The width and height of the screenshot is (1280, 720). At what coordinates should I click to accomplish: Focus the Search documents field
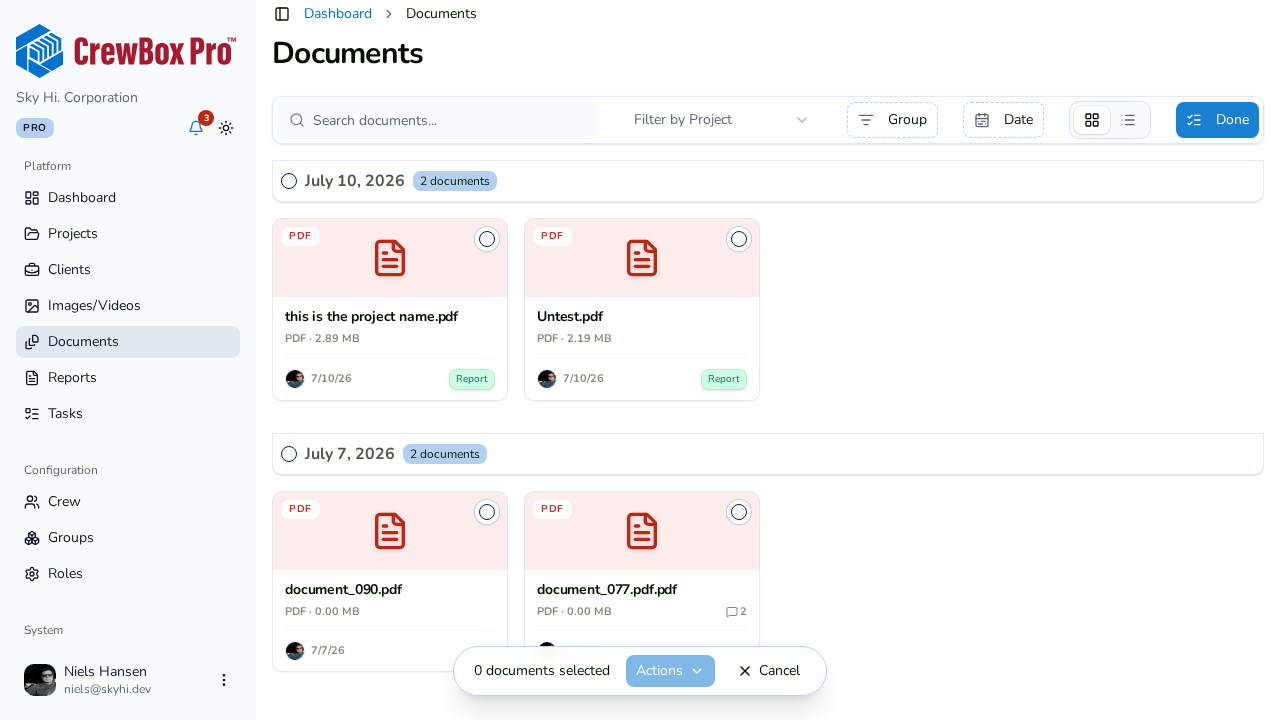coord(437,120)
